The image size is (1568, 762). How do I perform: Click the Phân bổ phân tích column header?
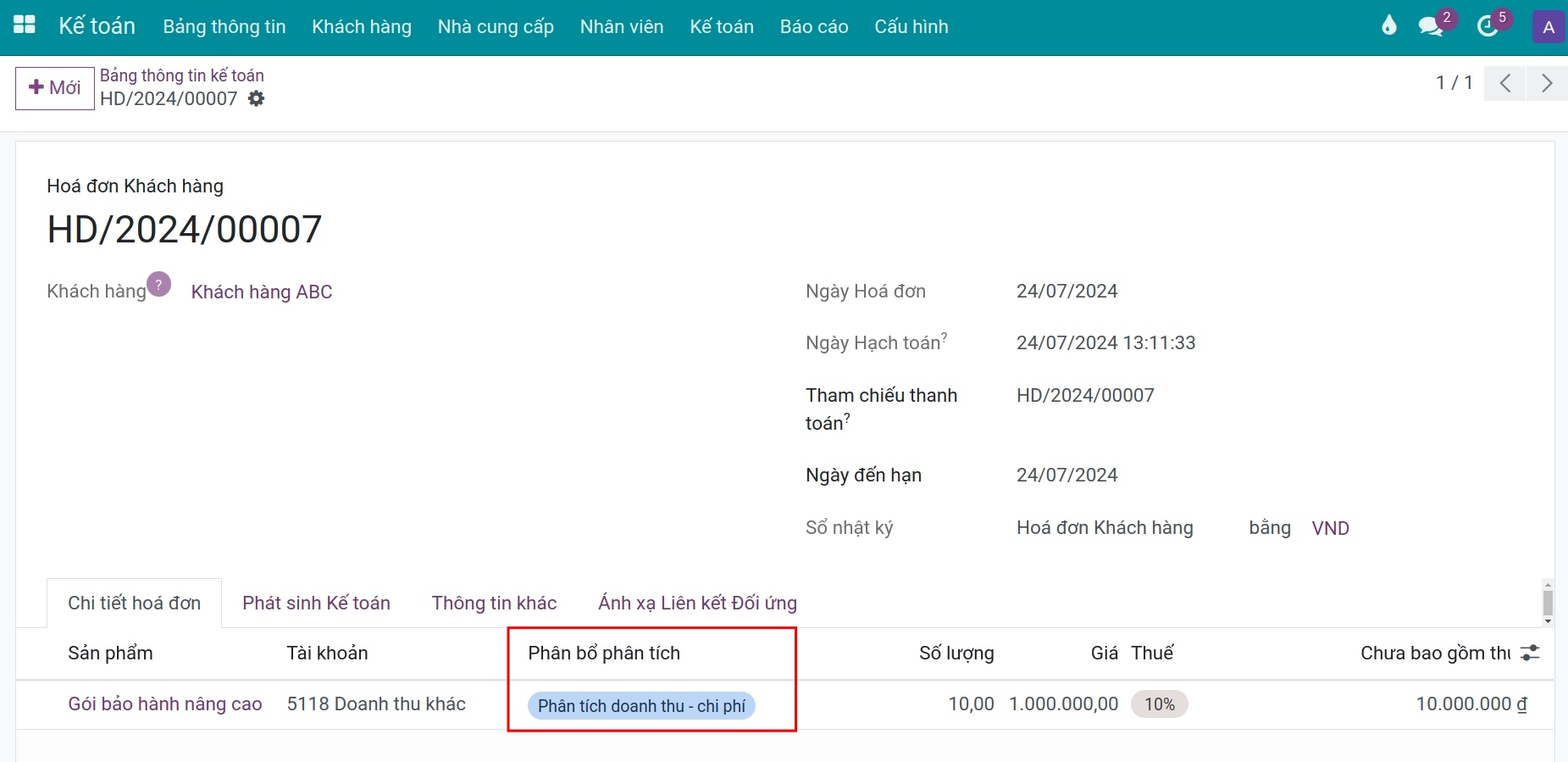click(604, 654)
